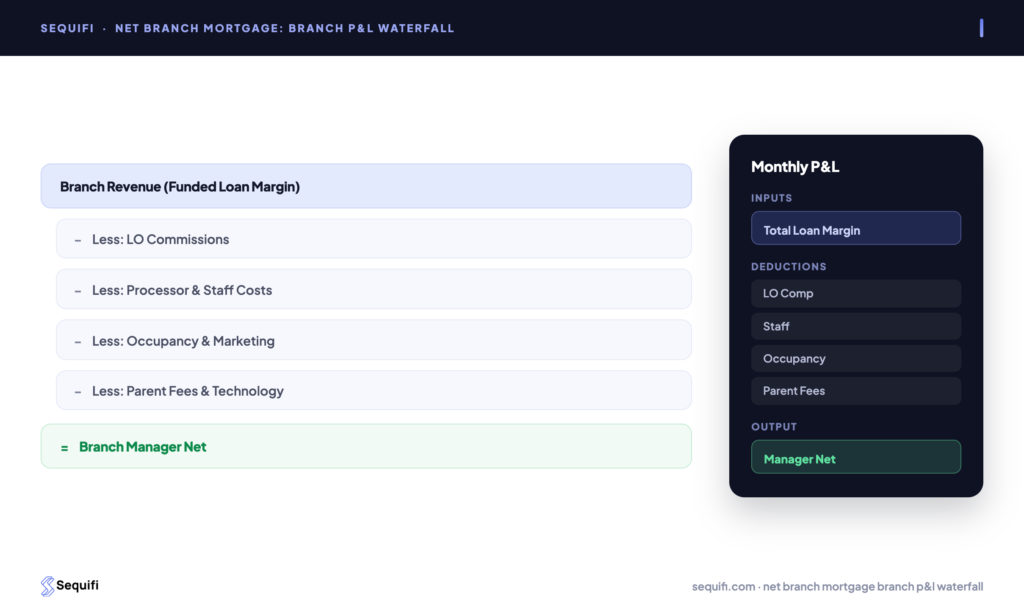Click the Total Loan Margin input field

pos(856,229)
